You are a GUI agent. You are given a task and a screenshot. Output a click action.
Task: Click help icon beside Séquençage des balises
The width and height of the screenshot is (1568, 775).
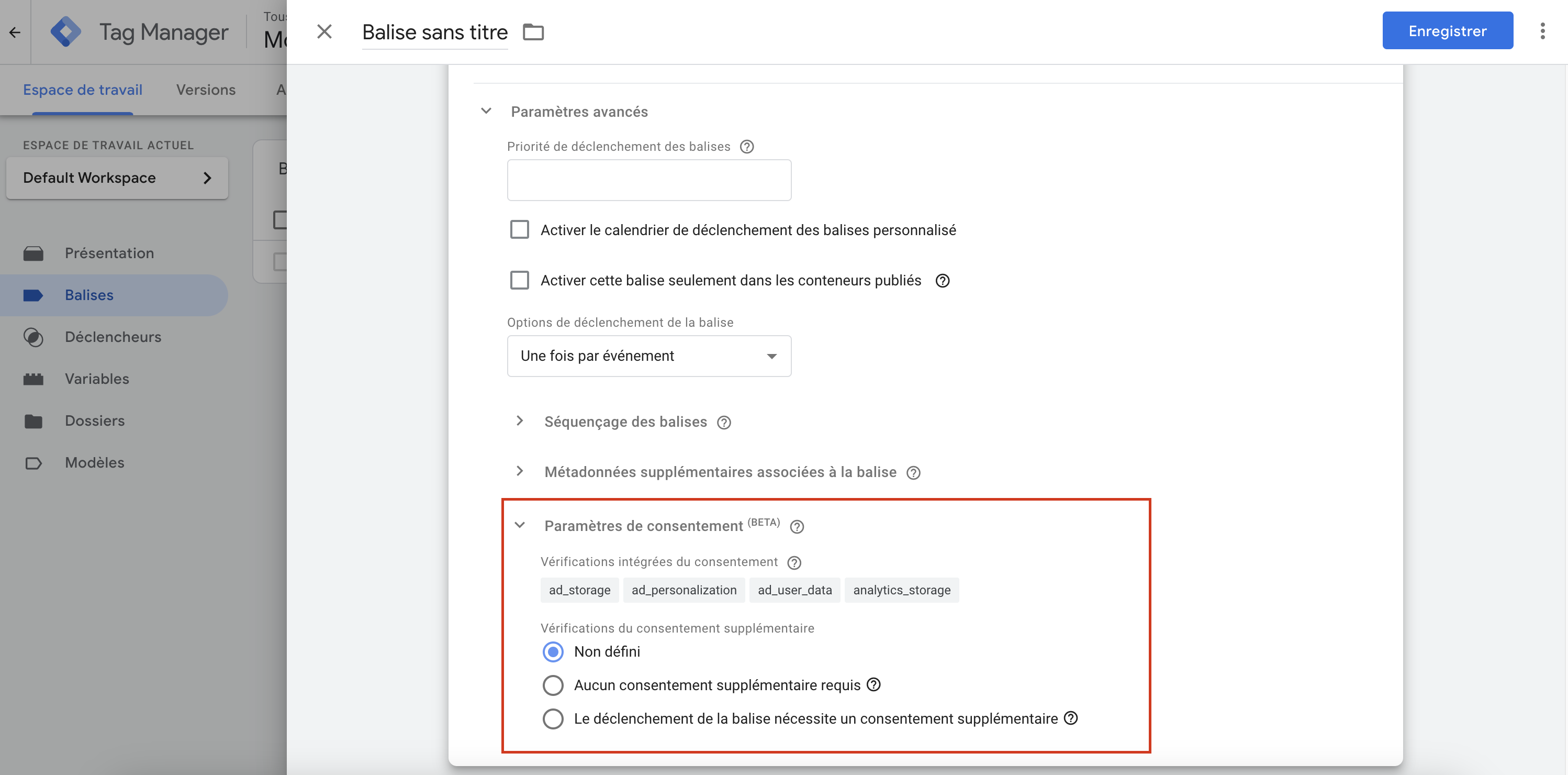tap(724, 423)
